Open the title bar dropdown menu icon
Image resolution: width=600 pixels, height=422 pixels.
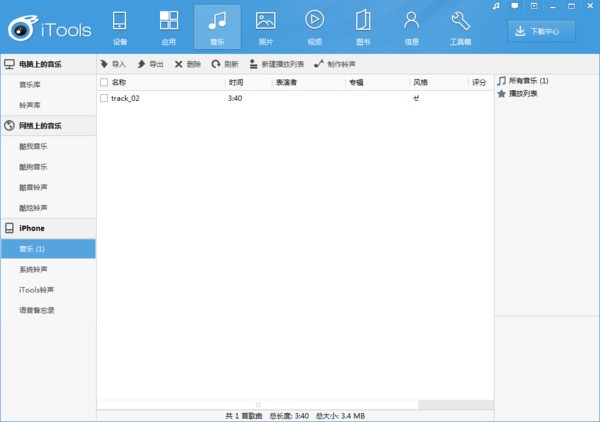534,6
